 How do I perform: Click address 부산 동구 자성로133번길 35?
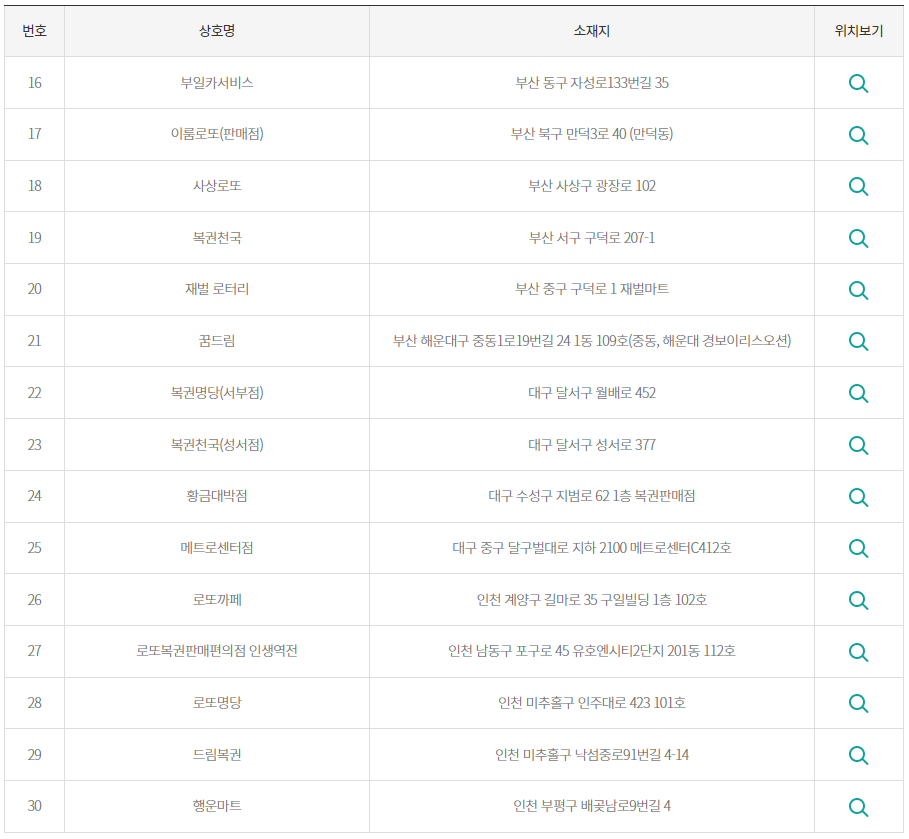592,83
